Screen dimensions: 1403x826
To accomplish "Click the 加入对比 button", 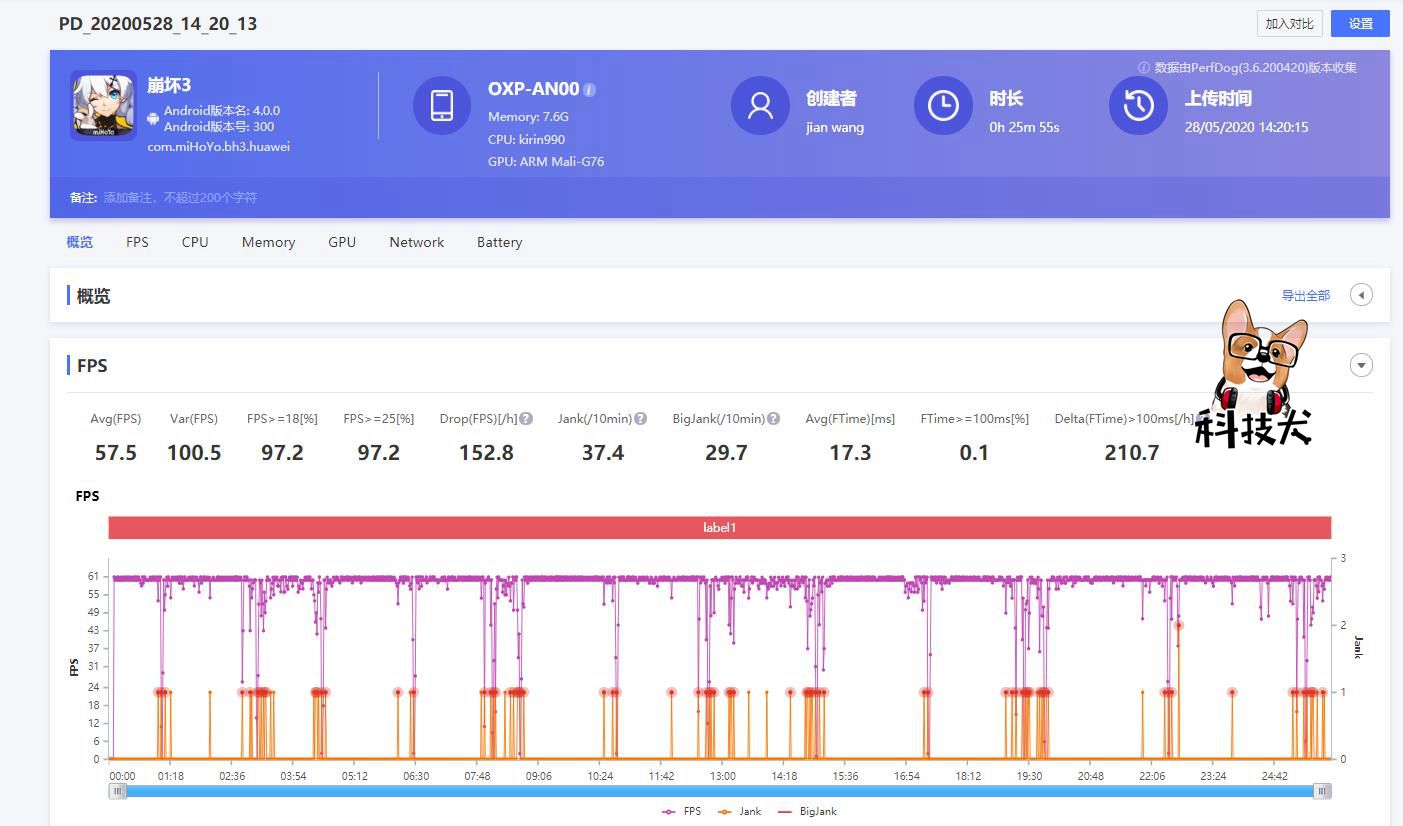I will pos(1289,24).
